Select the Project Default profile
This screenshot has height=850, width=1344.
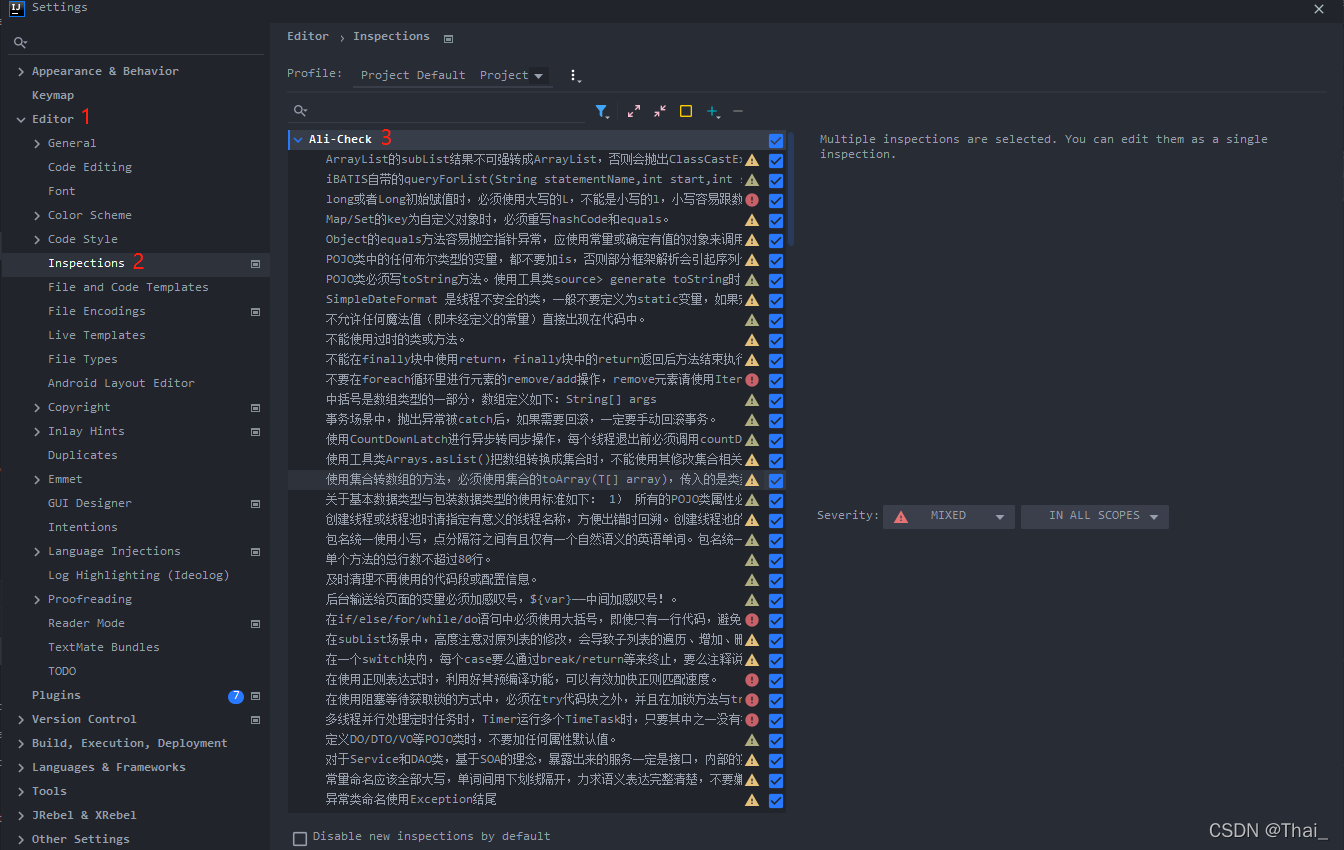(x=412, y=74)
